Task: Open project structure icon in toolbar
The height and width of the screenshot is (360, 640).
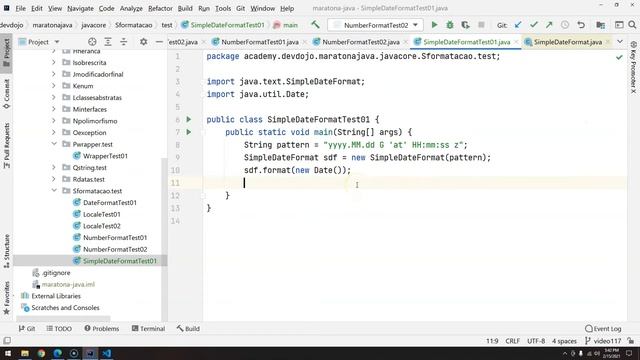Action: tap(600, 25)
